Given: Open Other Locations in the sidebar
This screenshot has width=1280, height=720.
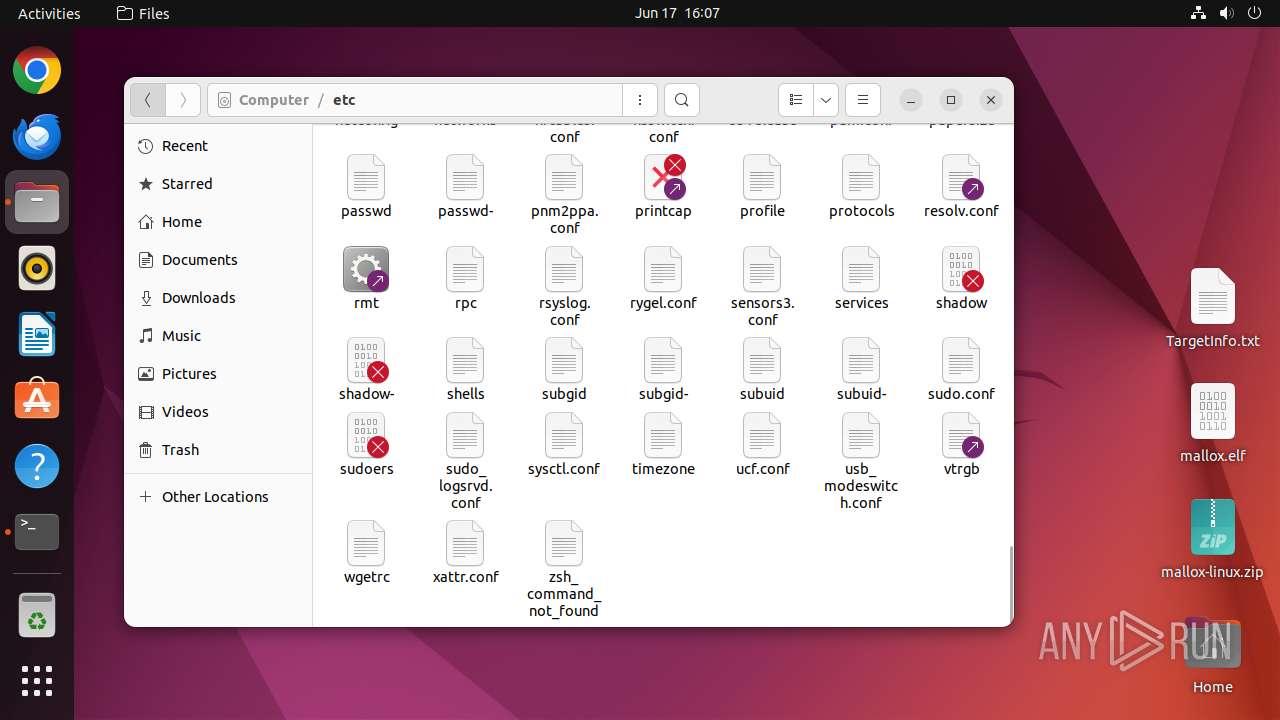Looking at the screenshot, I should point(218,497).
